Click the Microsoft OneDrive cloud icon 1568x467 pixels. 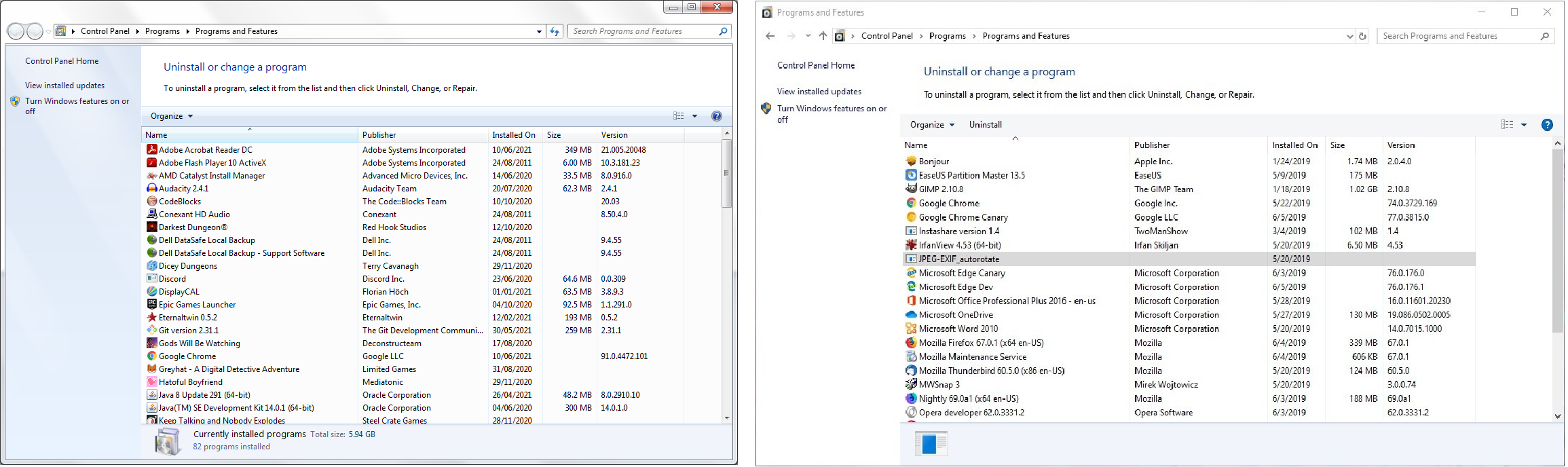tap(911, 315)
